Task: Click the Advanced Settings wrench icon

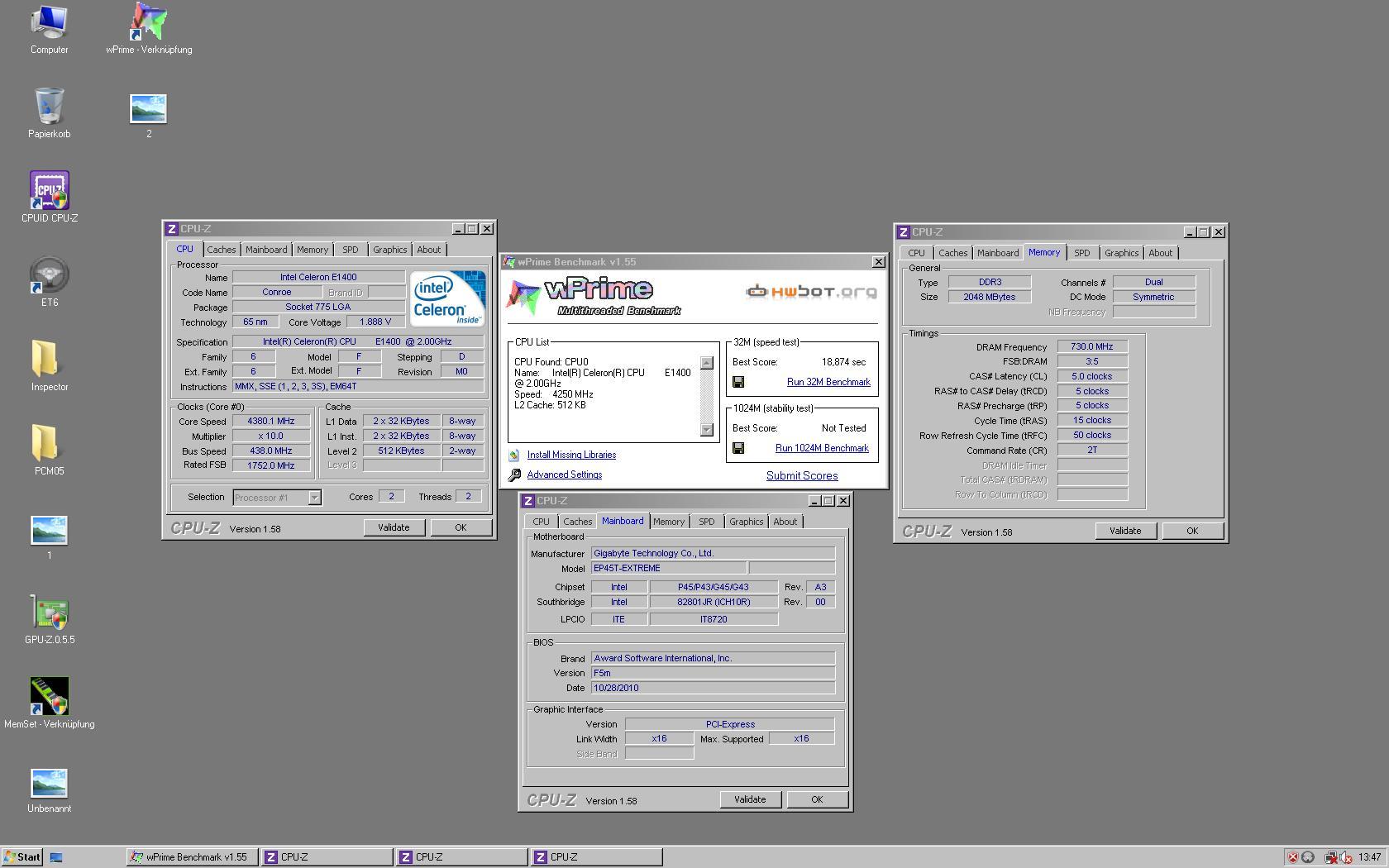Action: point(514,475)
